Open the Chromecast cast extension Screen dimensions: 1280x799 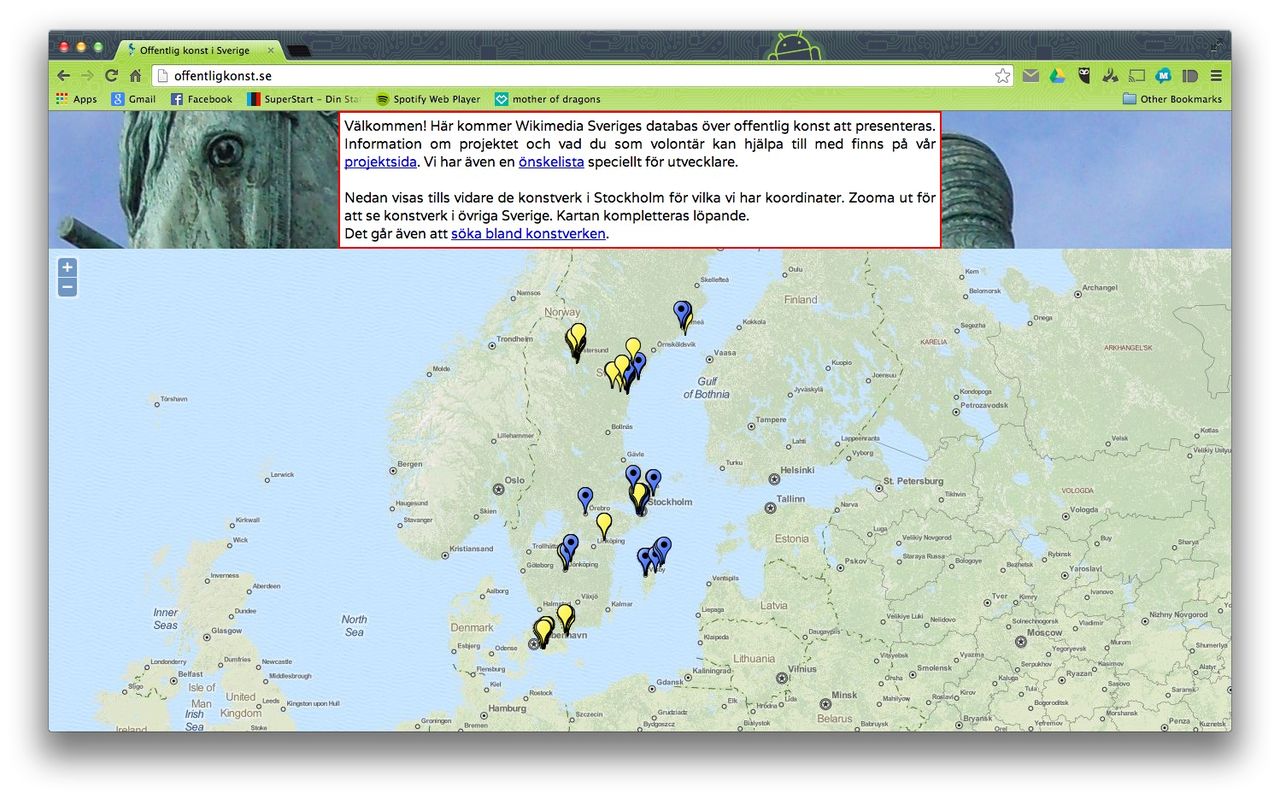tap(1137, 75)
